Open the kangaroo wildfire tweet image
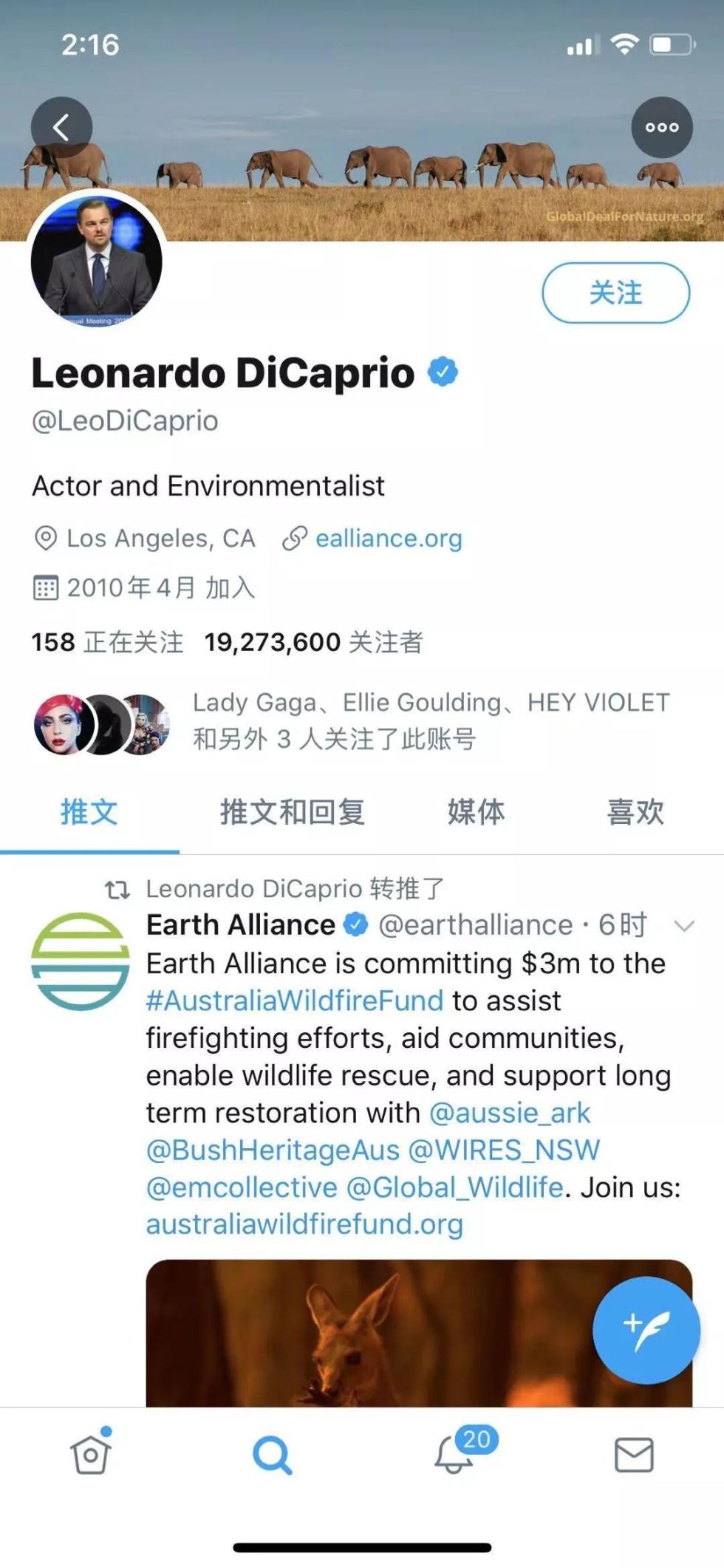The height and width of the screenshot is (1568, 724). tap(369, 1332)
